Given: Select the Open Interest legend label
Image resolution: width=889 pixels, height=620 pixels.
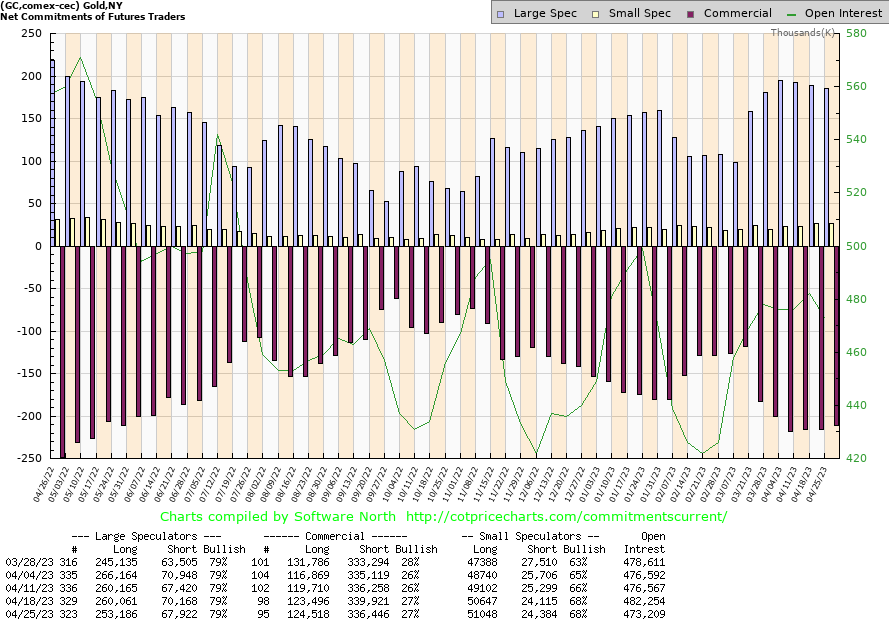Looking at the screenshot, I should (x=844, y=14).
